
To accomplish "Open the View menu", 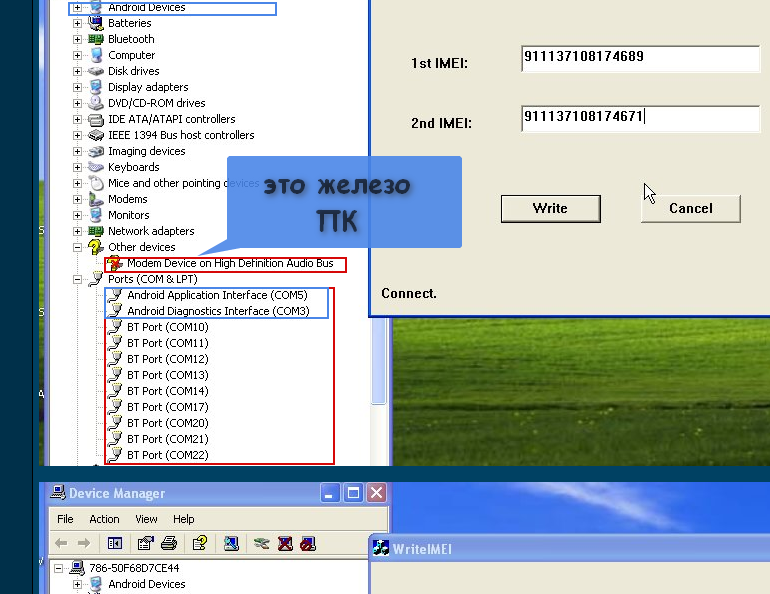I will coord(147,519).
